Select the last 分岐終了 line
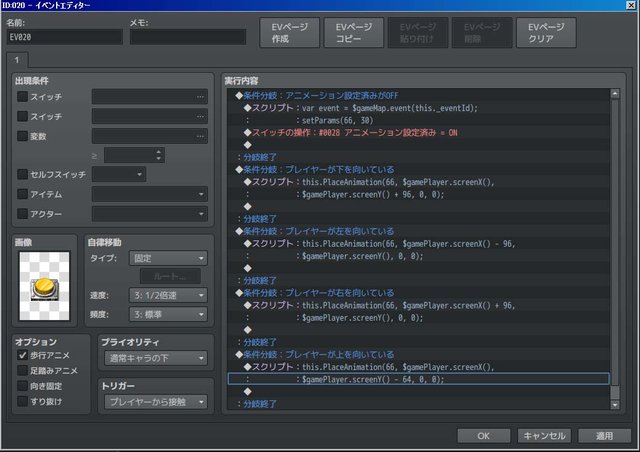This screenshot has width=640, height=452. click(x=418, y=404)
